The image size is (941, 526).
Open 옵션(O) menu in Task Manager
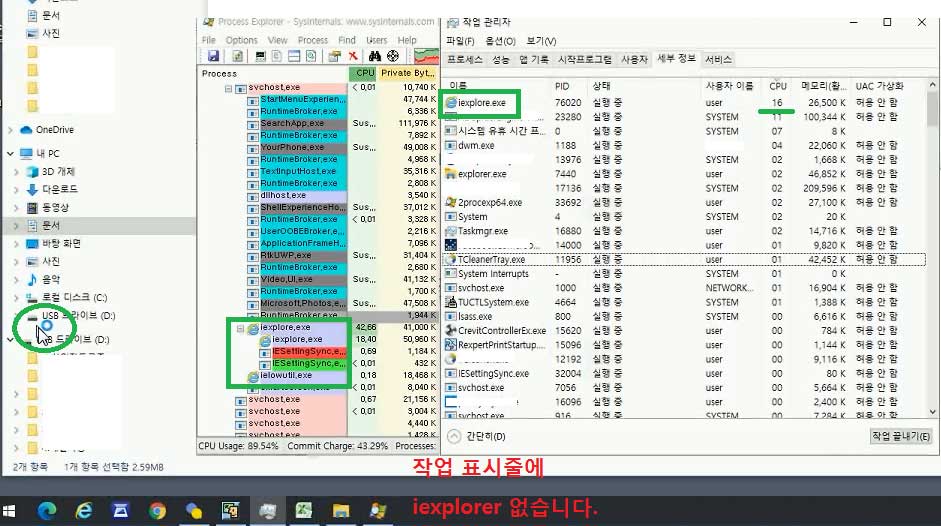[500, 41]
